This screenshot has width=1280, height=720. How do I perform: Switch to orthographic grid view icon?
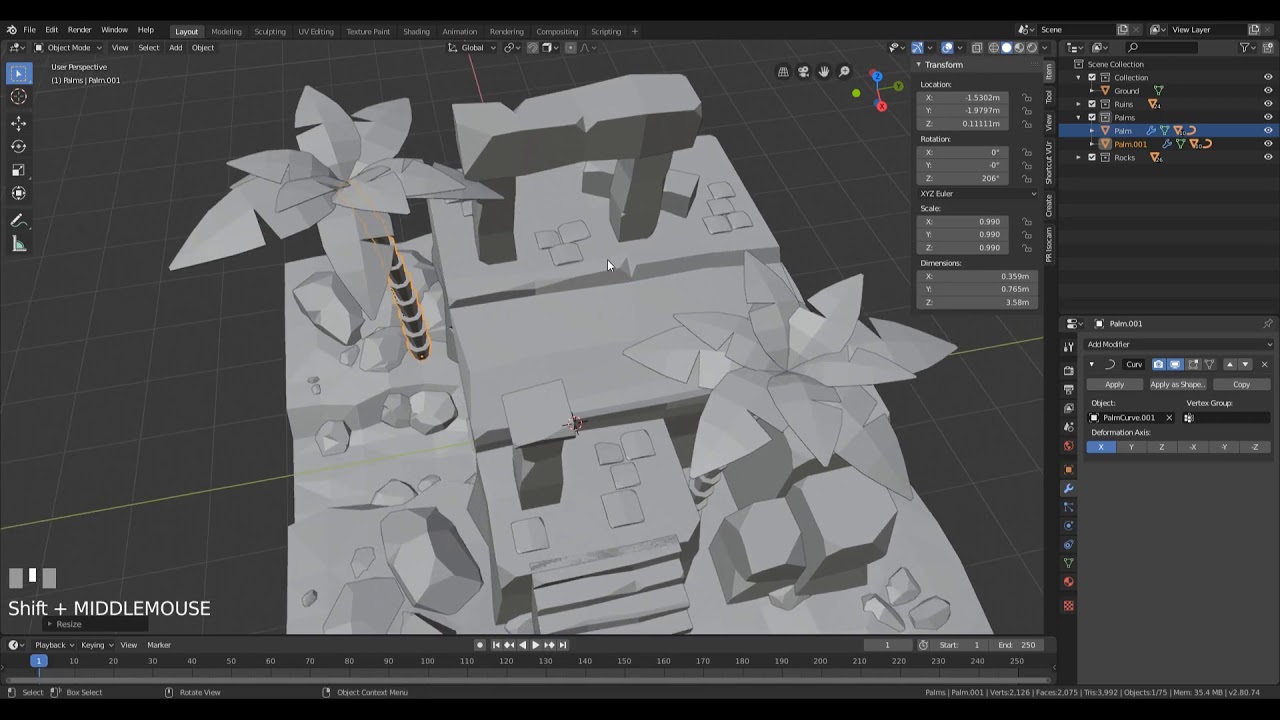pos(783,72)
